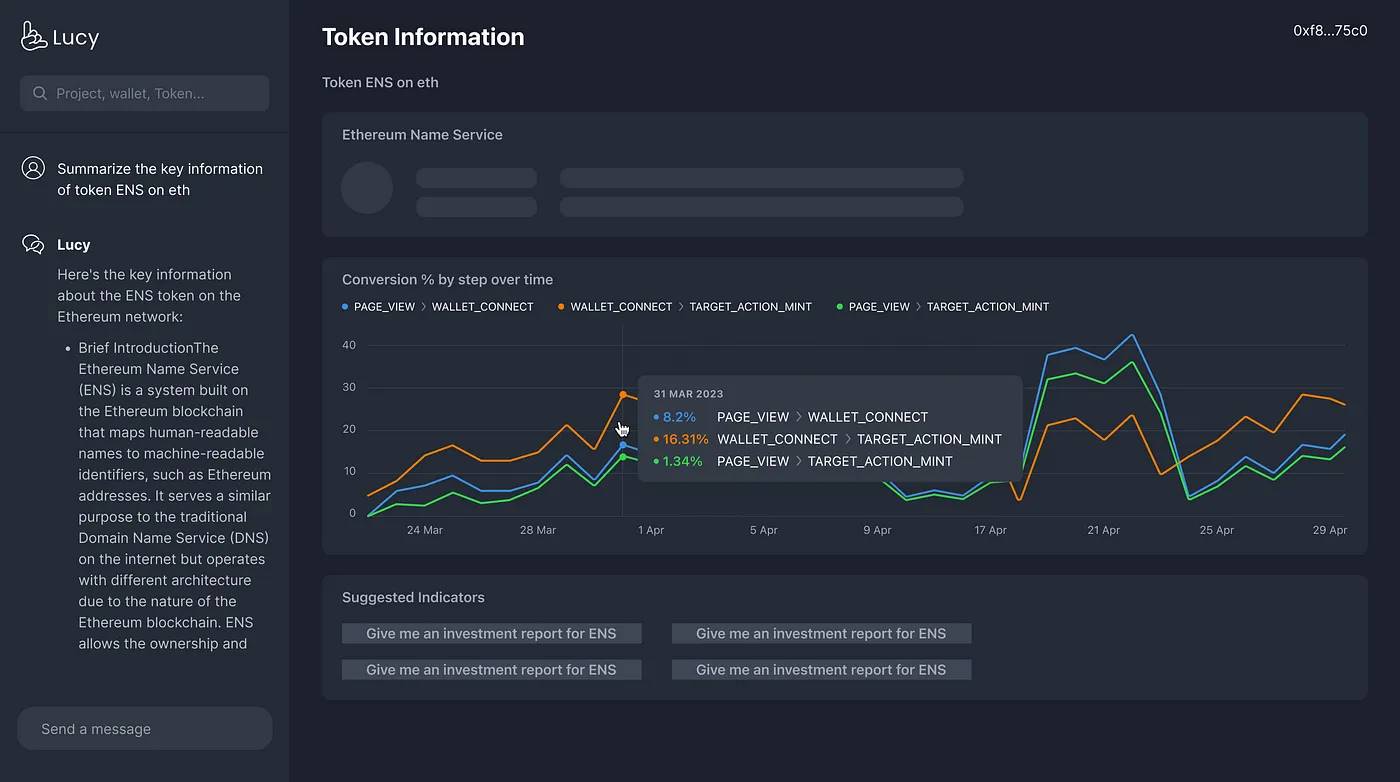This screenshot has height=782, width=1400.
Task: Click the top-left investment report suggestion button
Action: pos(491,633)
